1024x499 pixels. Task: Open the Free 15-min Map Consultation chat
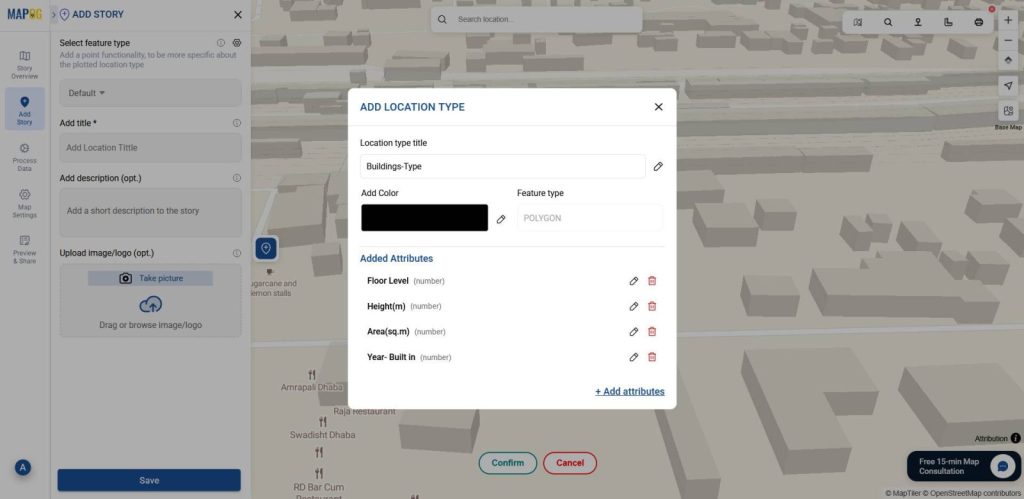click(964, 466)
